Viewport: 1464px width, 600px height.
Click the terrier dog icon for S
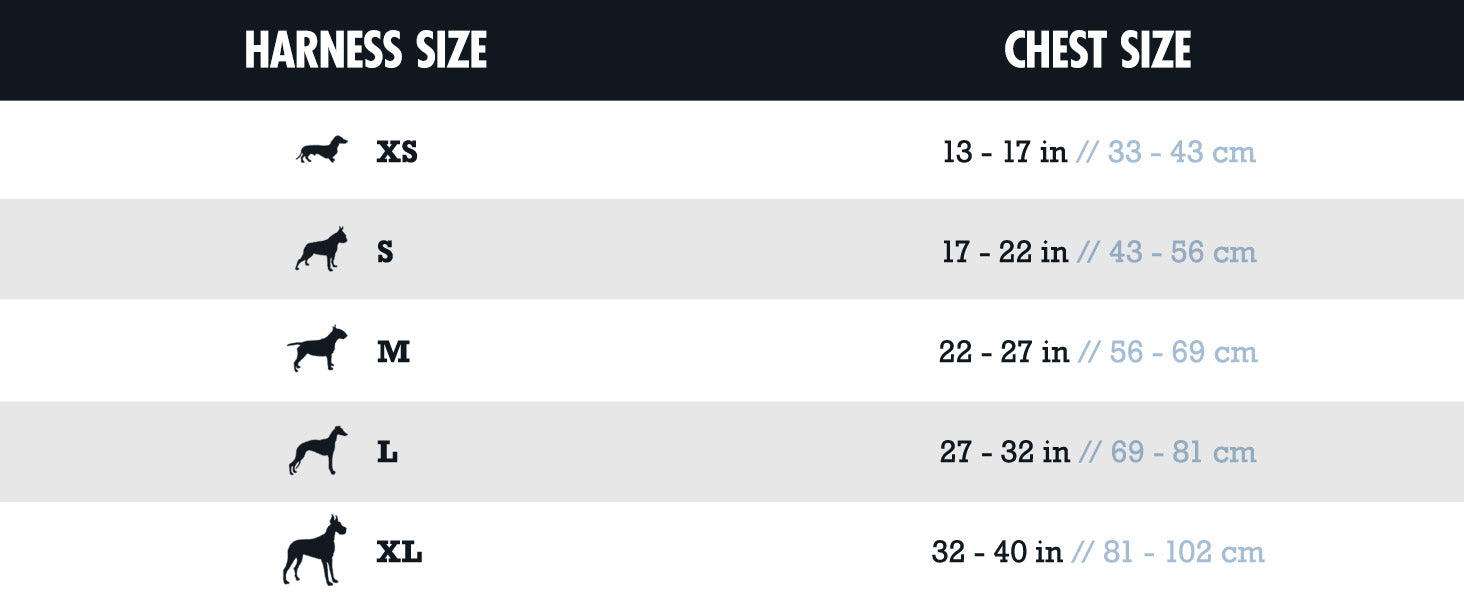(321, 249)
